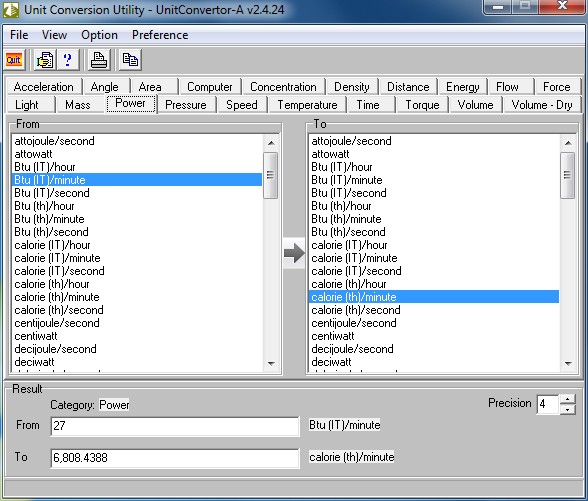Viewport: 588px width, 501px height.
Task: Click the From list scrollbar thumb
Action: click(271, 175)
